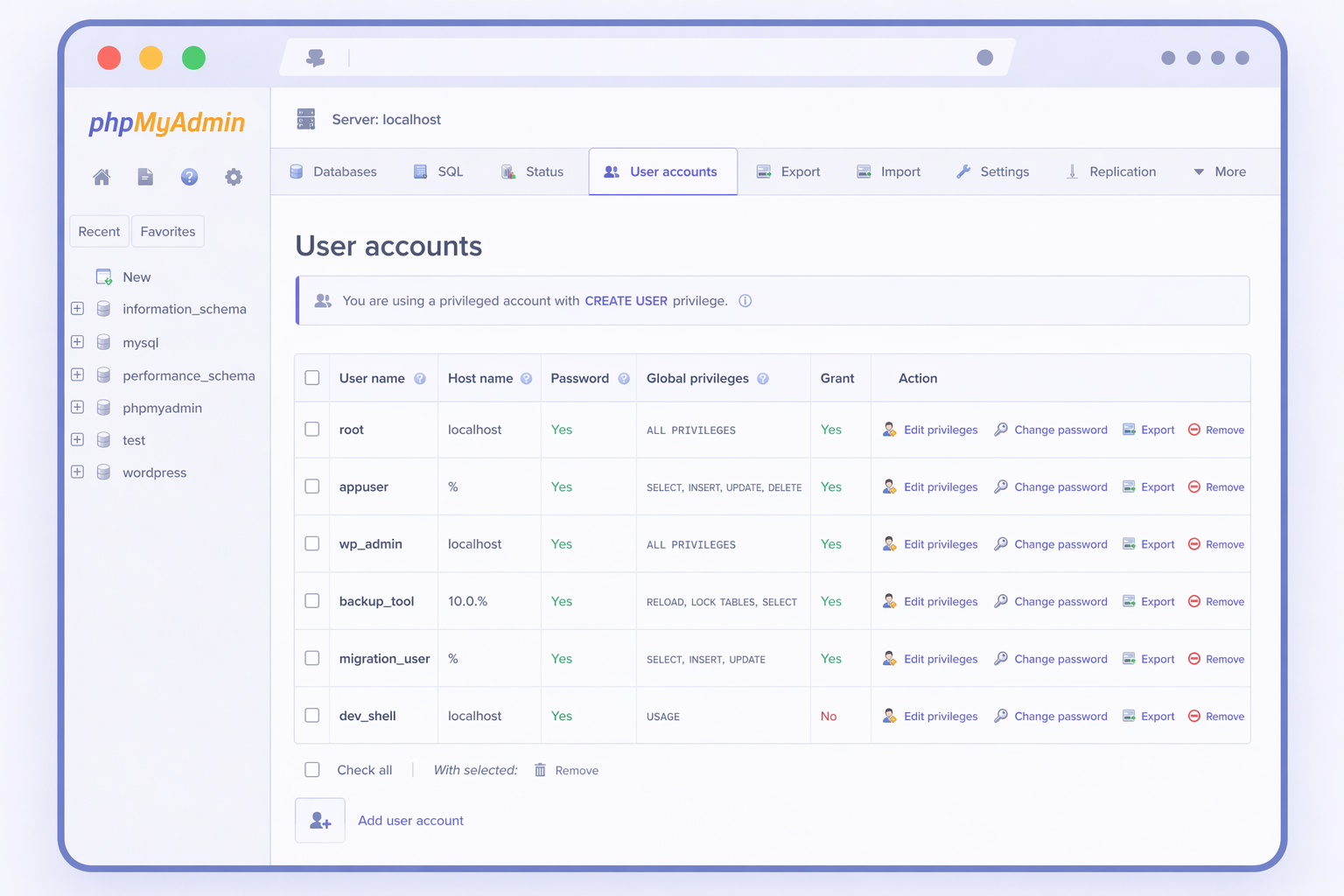Screen dimensions: 1344x896
Task: Enable the Check all checkbox
Action: pyautogui.click(x=312, y=770)
